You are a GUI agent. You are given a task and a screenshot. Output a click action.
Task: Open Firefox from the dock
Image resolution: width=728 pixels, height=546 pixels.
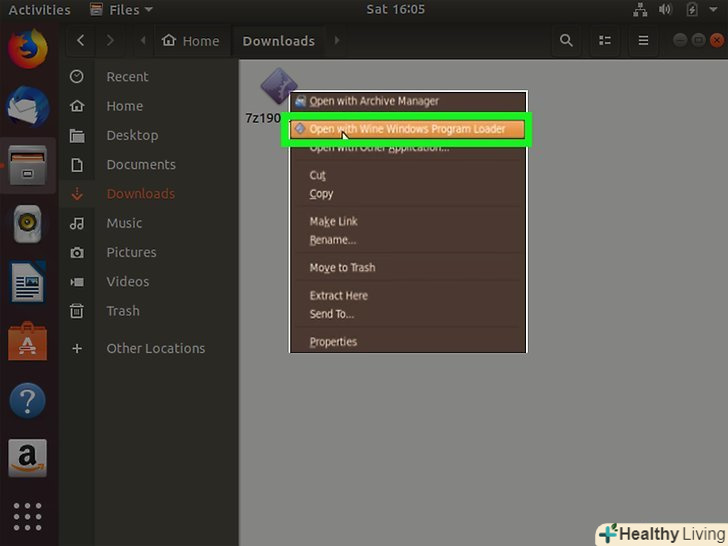tap(28, 49)
